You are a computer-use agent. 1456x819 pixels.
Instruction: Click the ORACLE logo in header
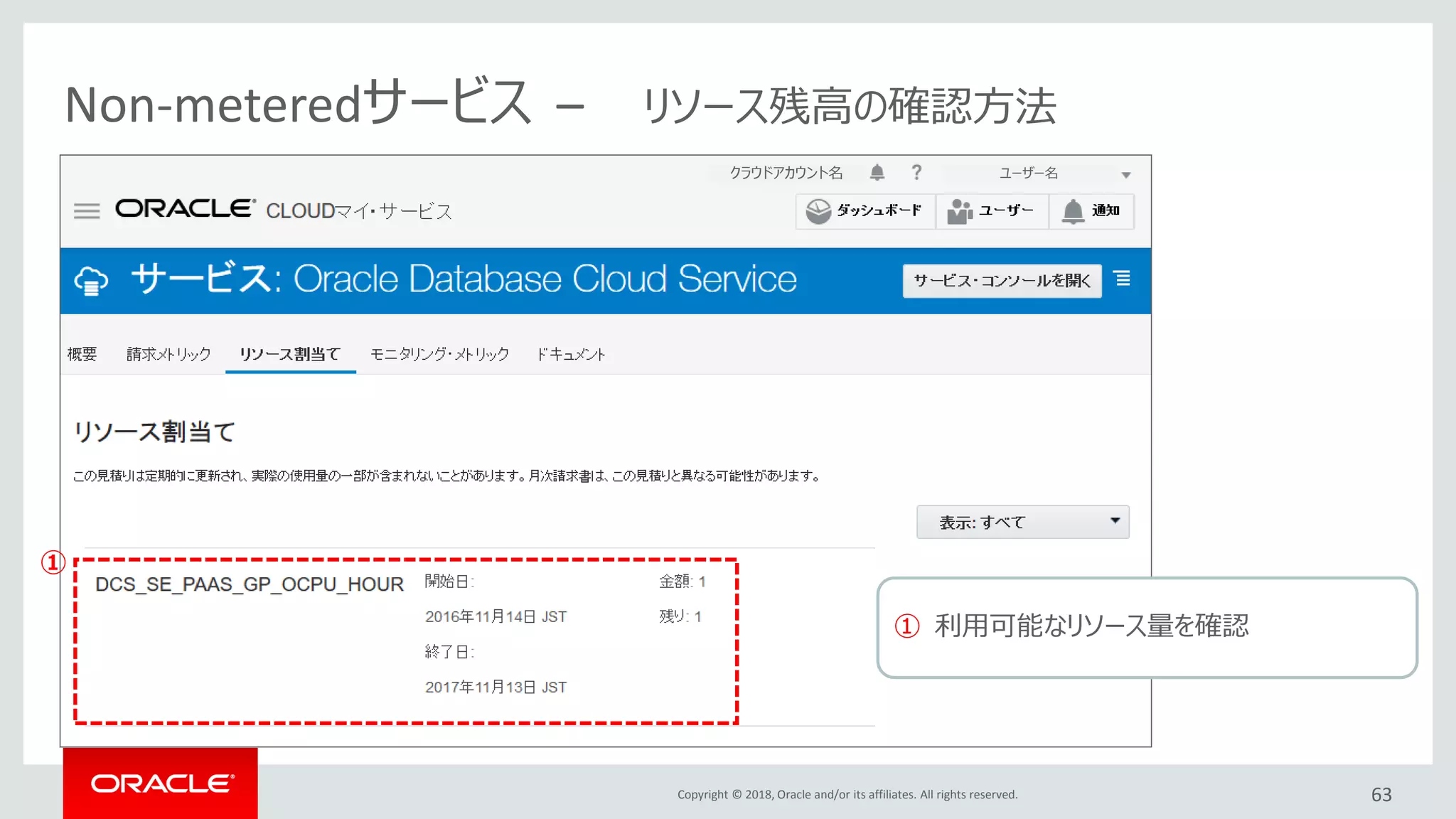pos(185,209)
